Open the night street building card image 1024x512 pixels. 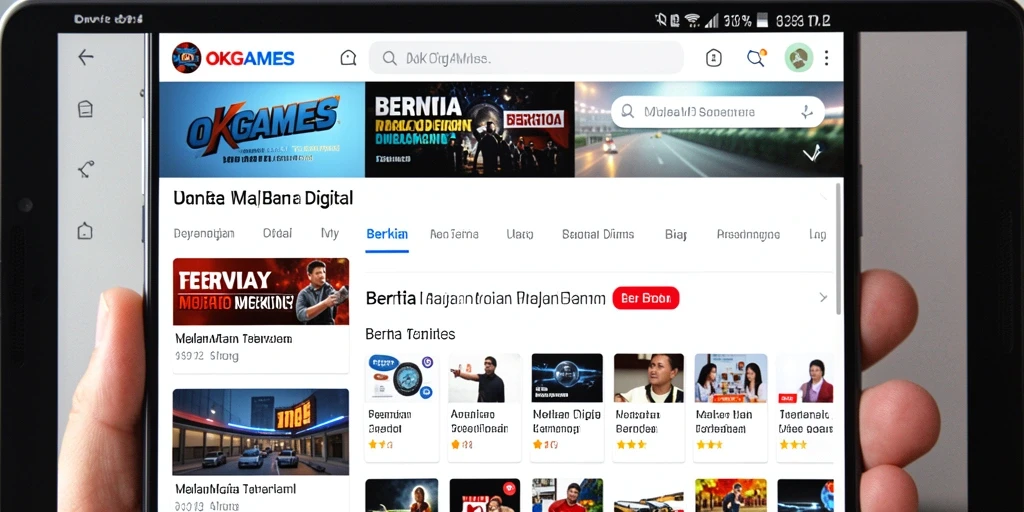pos(261,432)
